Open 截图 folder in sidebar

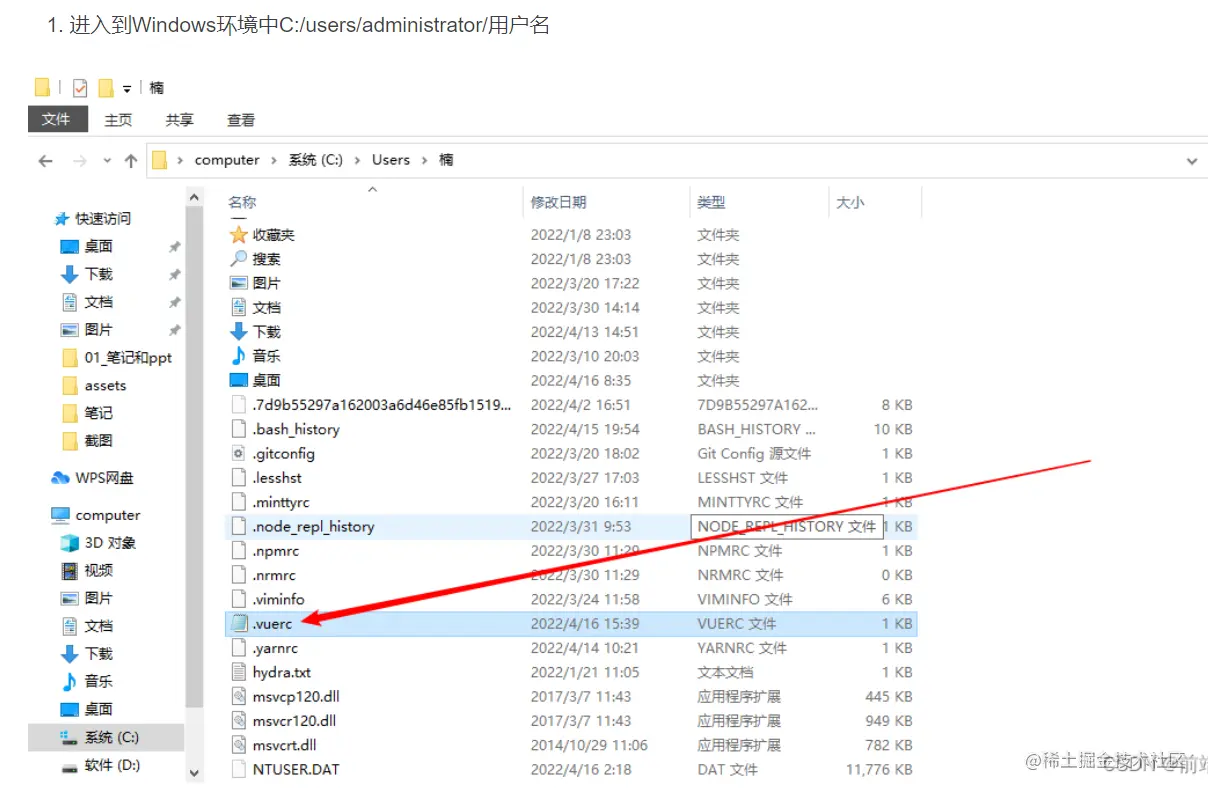(98, 441)
